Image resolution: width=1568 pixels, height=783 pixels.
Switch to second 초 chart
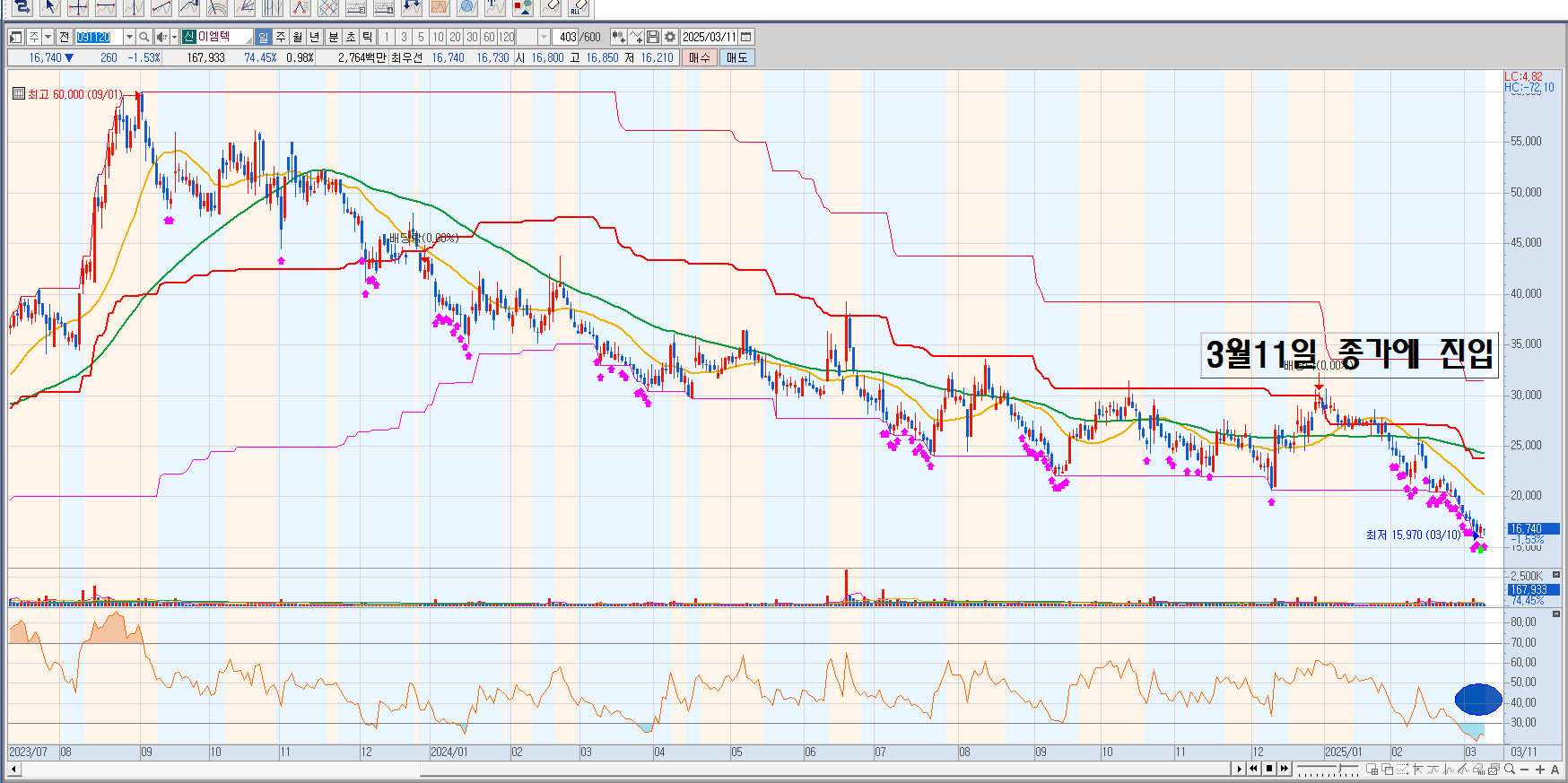[x=351, y=37]
